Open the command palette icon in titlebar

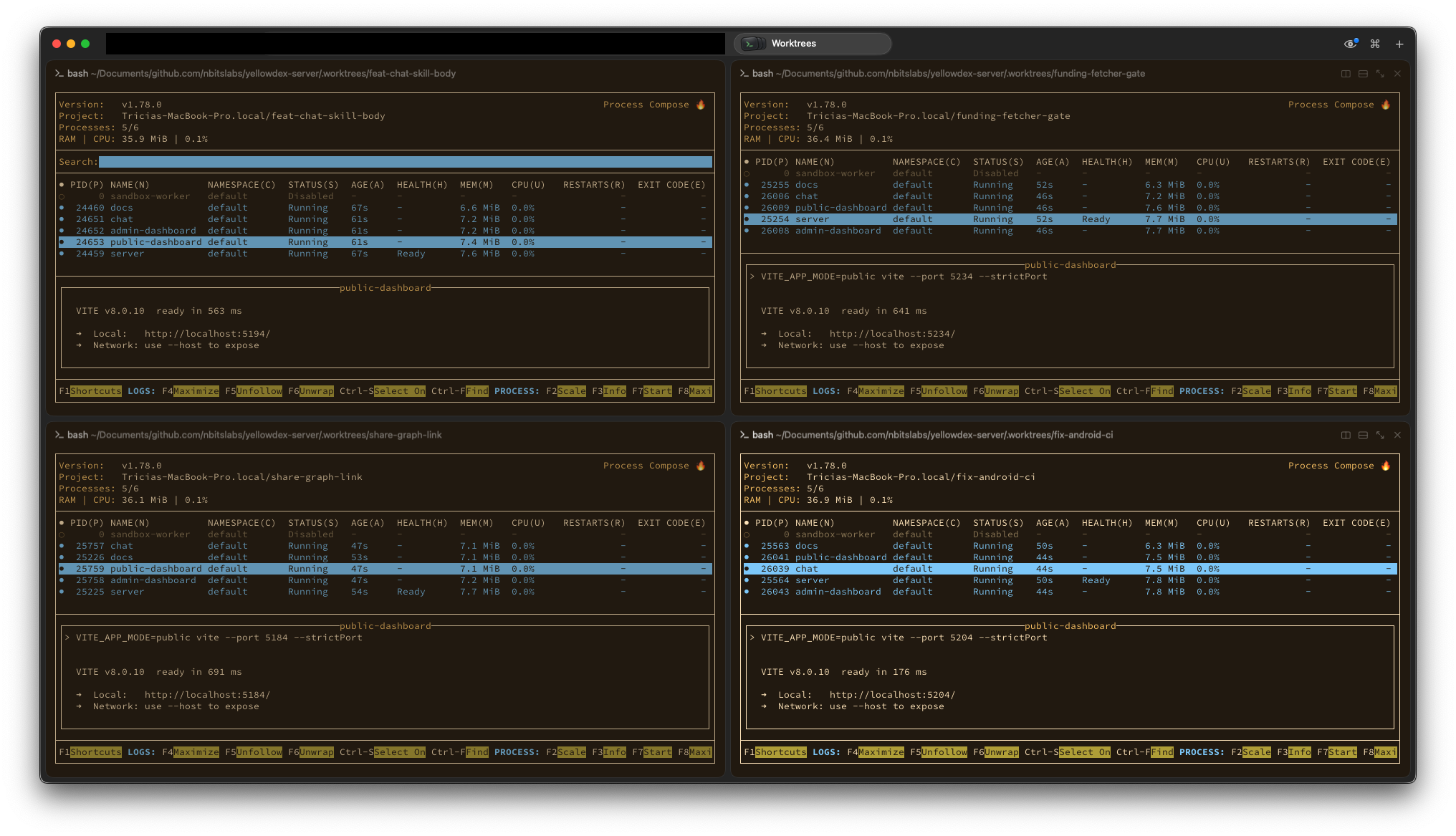1375,44
